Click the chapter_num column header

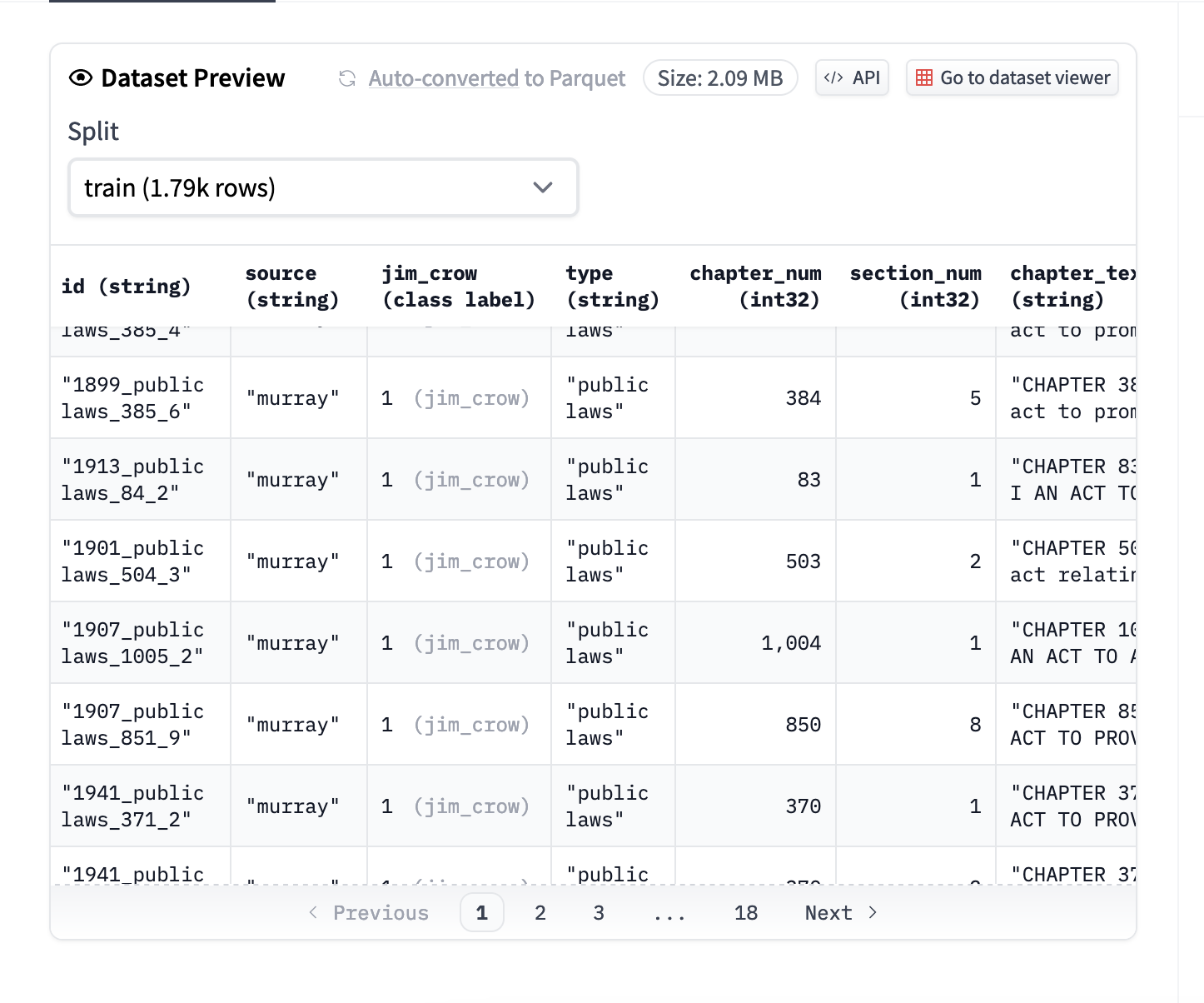click(754, 287)
